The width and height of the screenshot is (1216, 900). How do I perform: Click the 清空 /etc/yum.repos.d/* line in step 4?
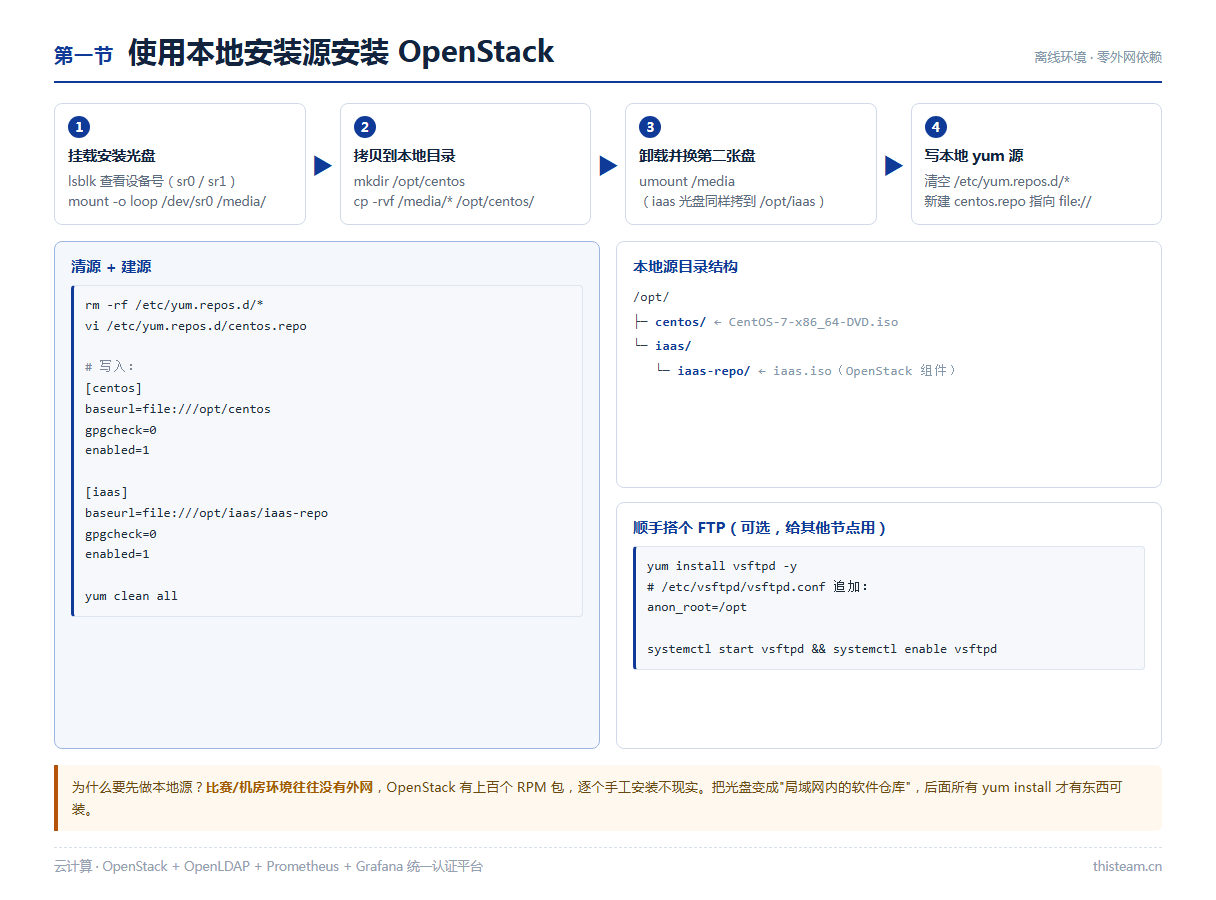997,181
